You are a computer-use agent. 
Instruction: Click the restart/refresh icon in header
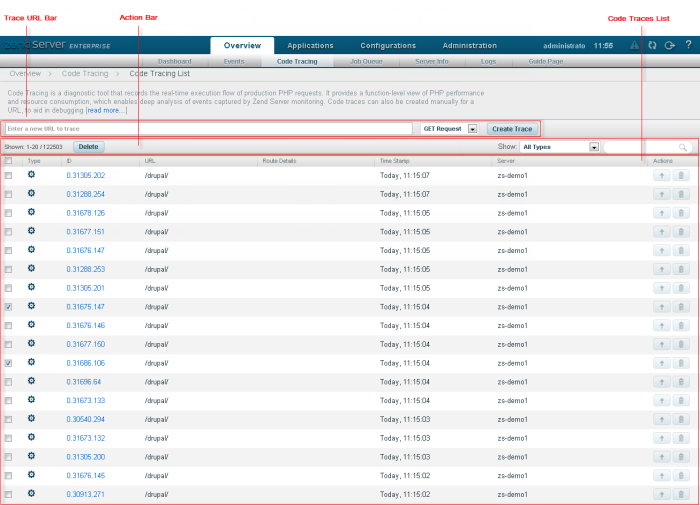pyautogui.click(x=652, y=45)
